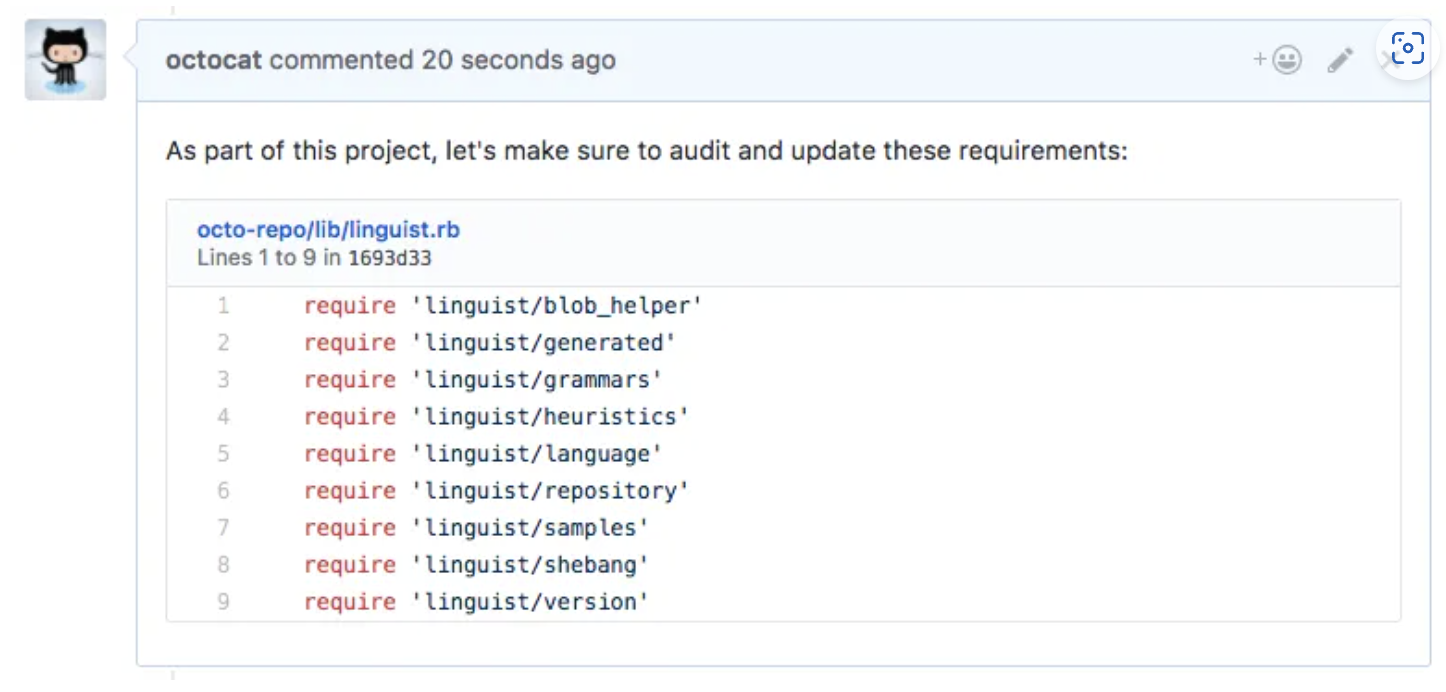1446x692 pixels.
Task: Click the '20 seconds ago' timestamp
Action: (x=518, y=60)
